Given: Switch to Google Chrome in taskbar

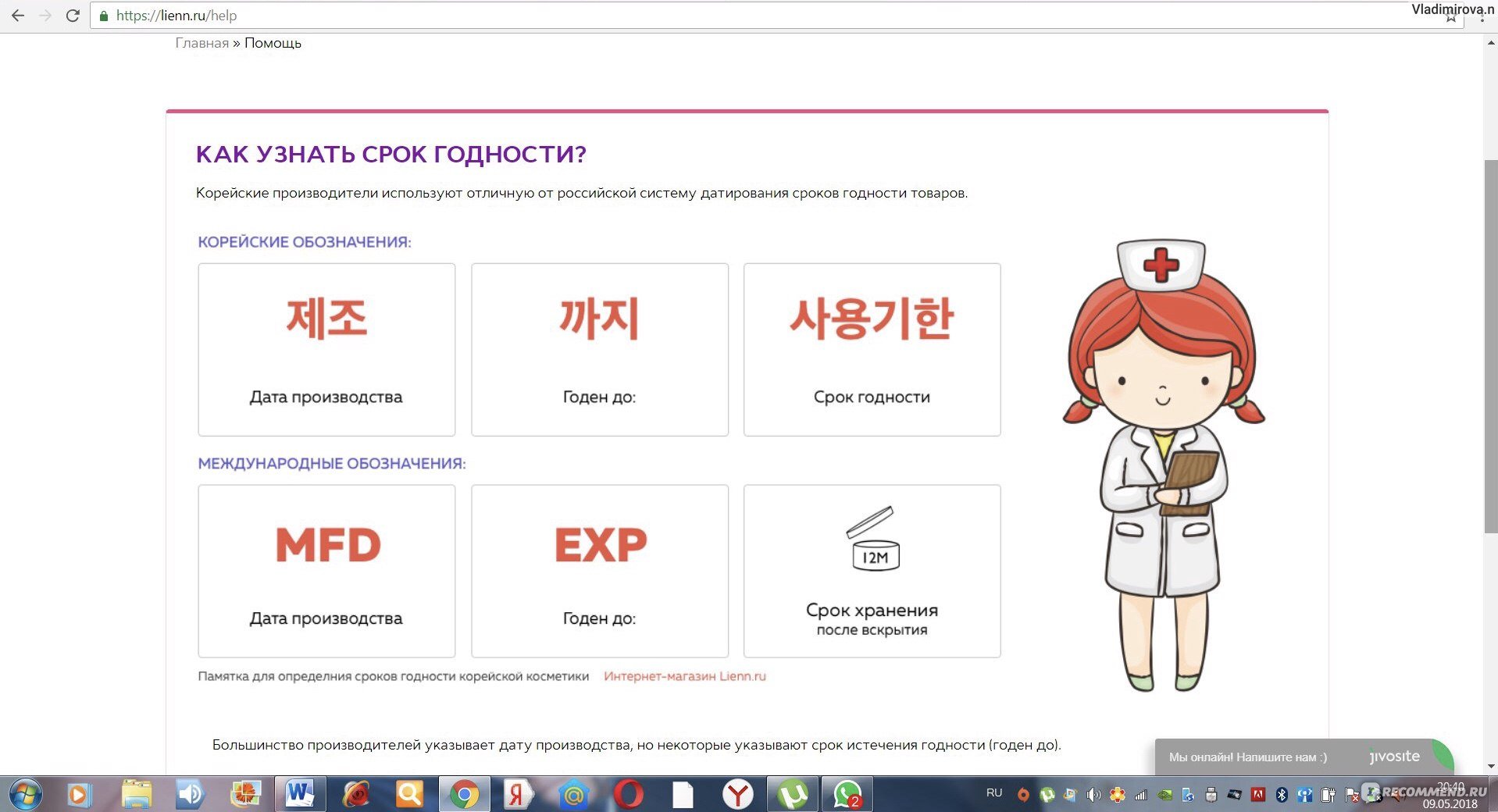Looking at the screenshot, I should pos(464,794).
